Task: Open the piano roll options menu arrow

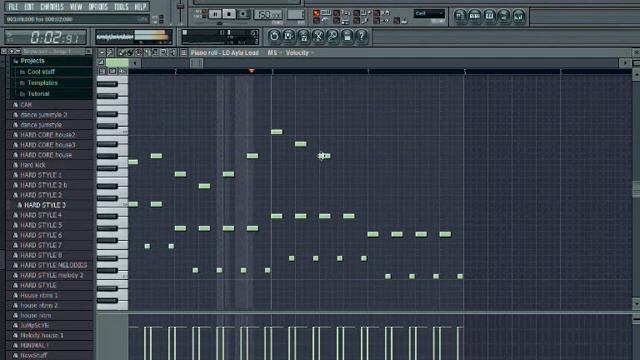Action: 102,53
